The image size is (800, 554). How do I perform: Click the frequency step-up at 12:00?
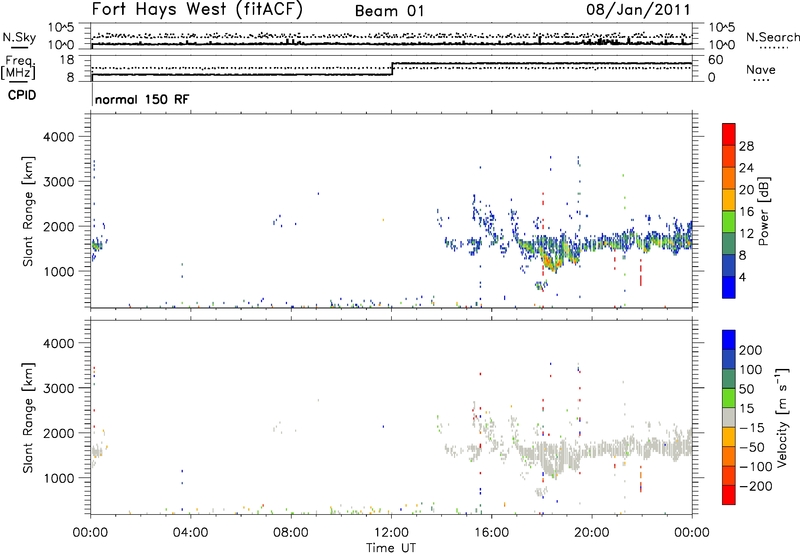coord(392,69)
